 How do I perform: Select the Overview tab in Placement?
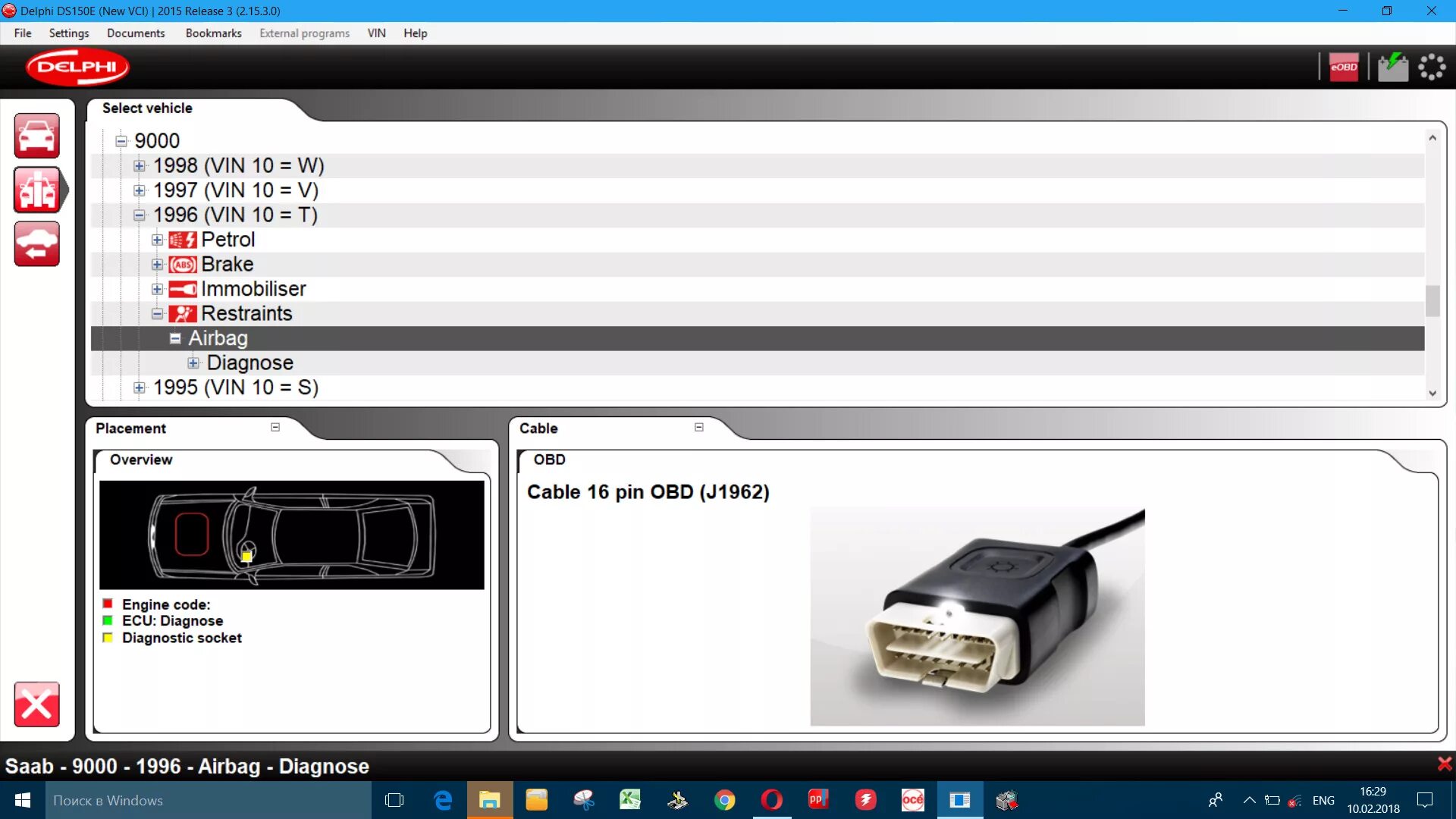click(141, 460)
